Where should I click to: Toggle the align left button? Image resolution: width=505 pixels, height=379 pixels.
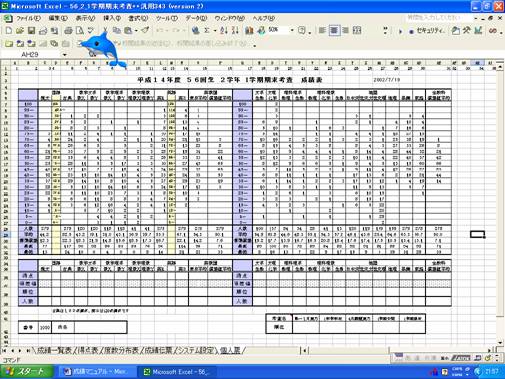(x=322, y=31)
